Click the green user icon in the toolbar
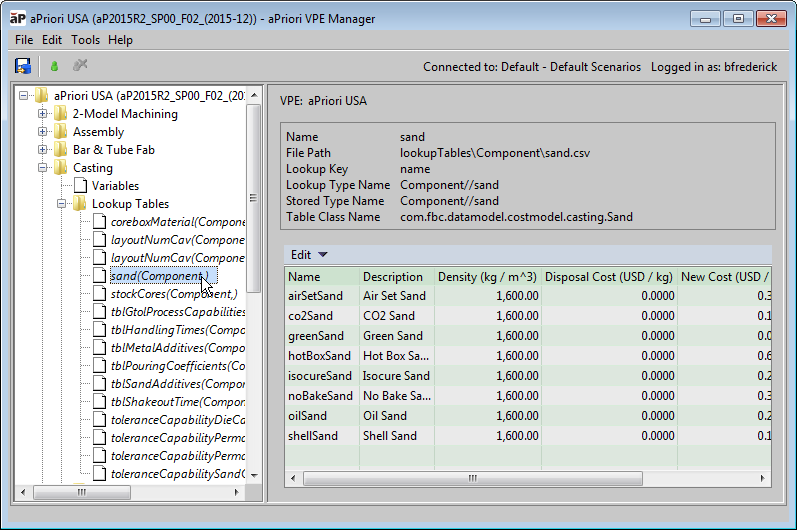The image size is (797, 530). tap(54, 66)
